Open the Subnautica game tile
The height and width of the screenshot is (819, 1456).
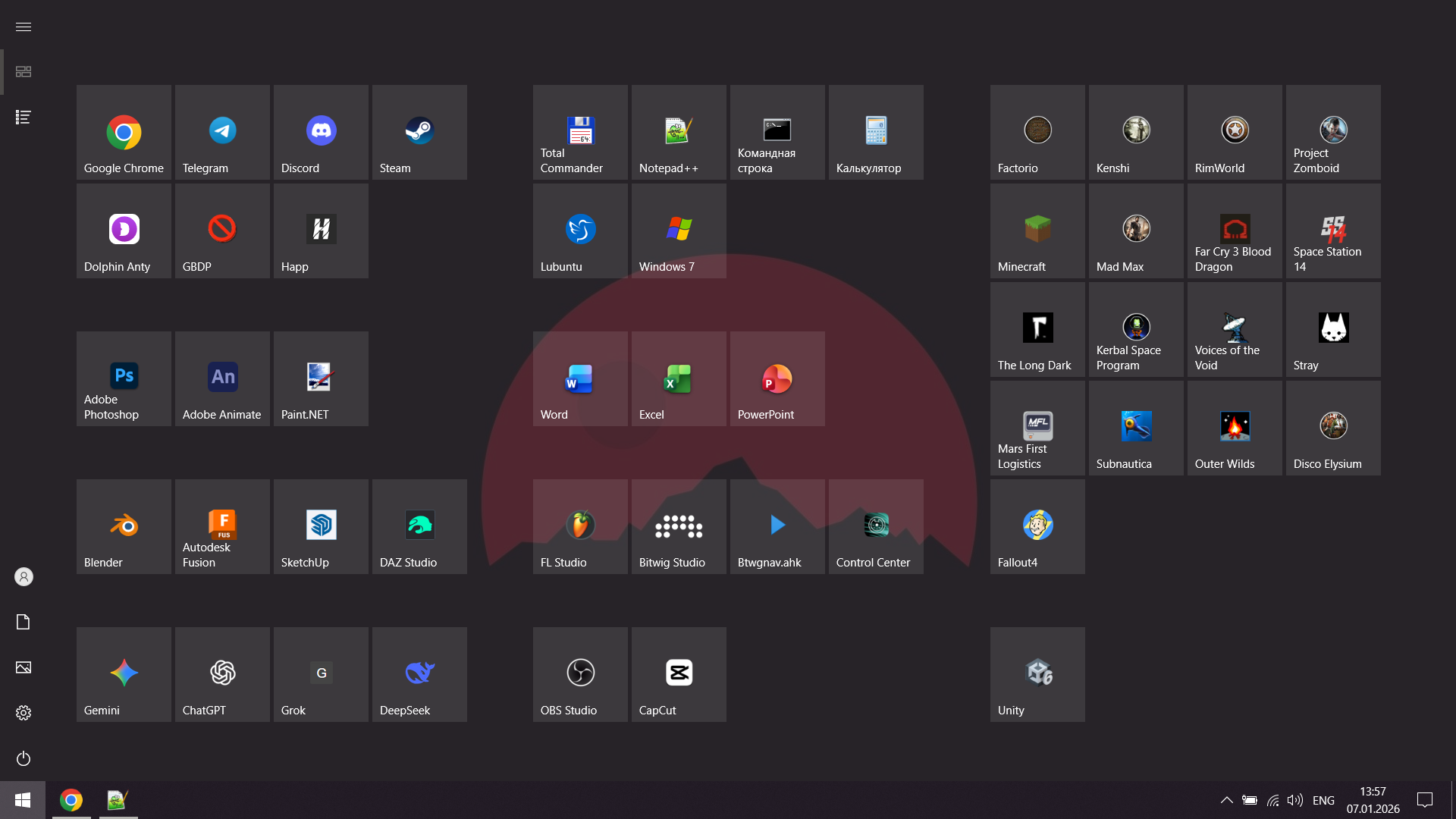(x=1136, y=428)
